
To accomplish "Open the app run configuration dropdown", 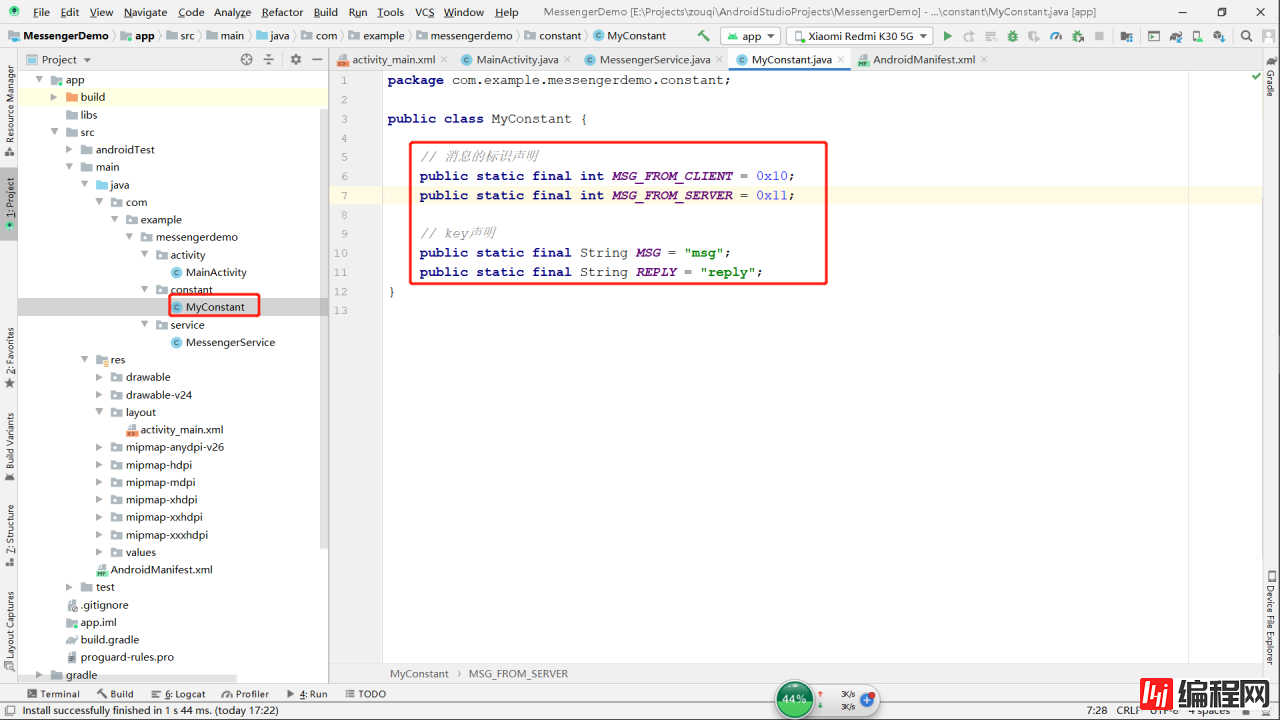I will pos(751,36).
